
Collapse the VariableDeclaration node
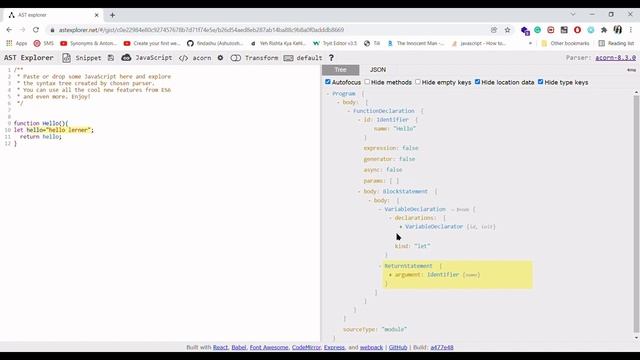coord(380,209)
